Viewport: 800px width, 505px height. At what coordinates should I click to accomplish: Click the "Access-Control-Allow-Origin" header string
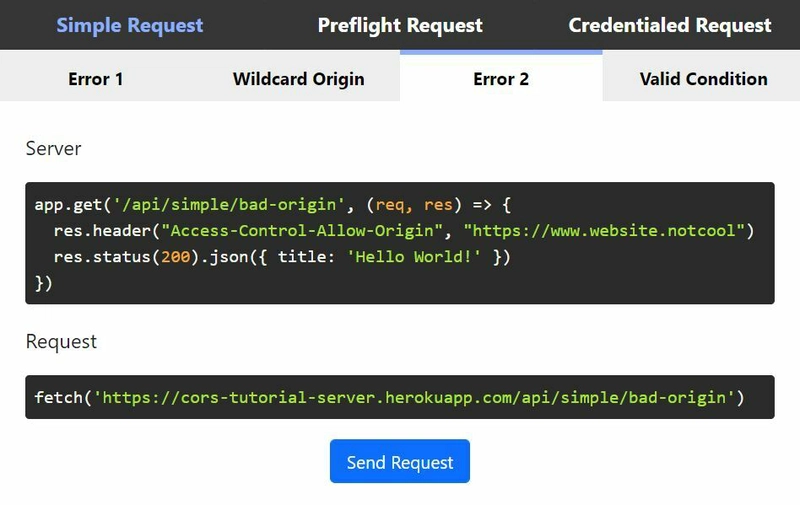pos(302,231)
